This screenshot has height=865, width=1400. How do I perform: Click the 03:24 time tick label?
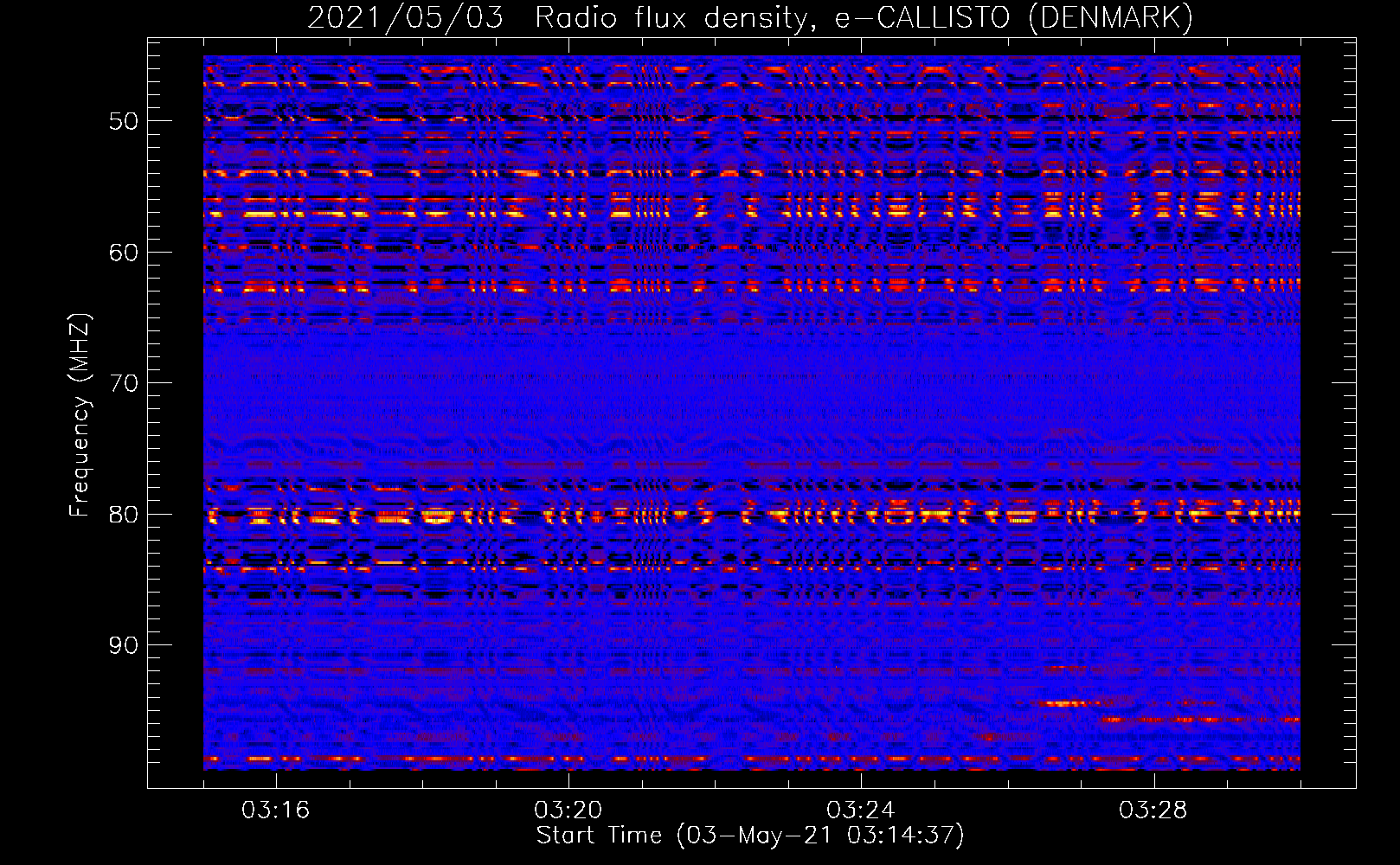(861, 811)
